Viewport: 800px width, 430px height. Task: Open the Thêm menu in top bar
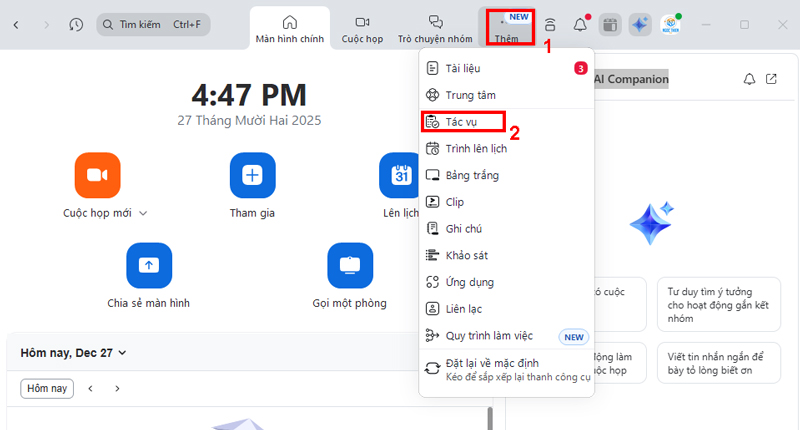[x=510, y=26]
